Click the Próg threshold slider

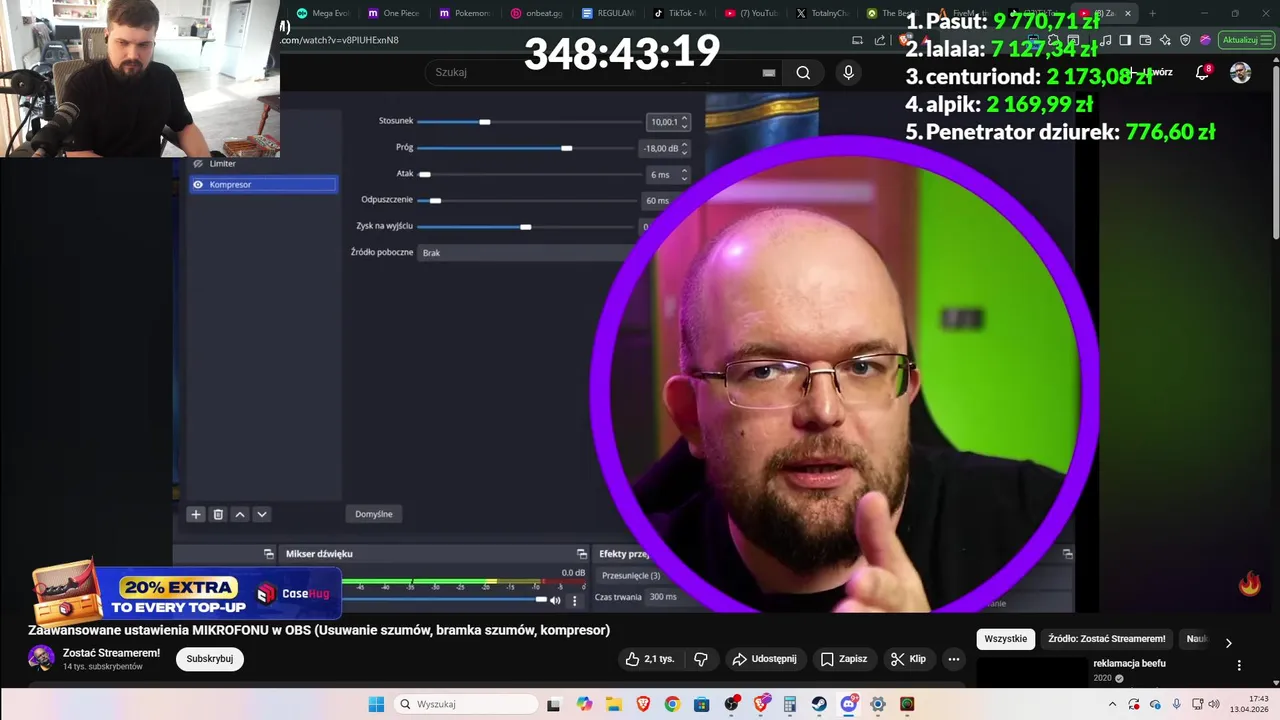coord(527,148)
